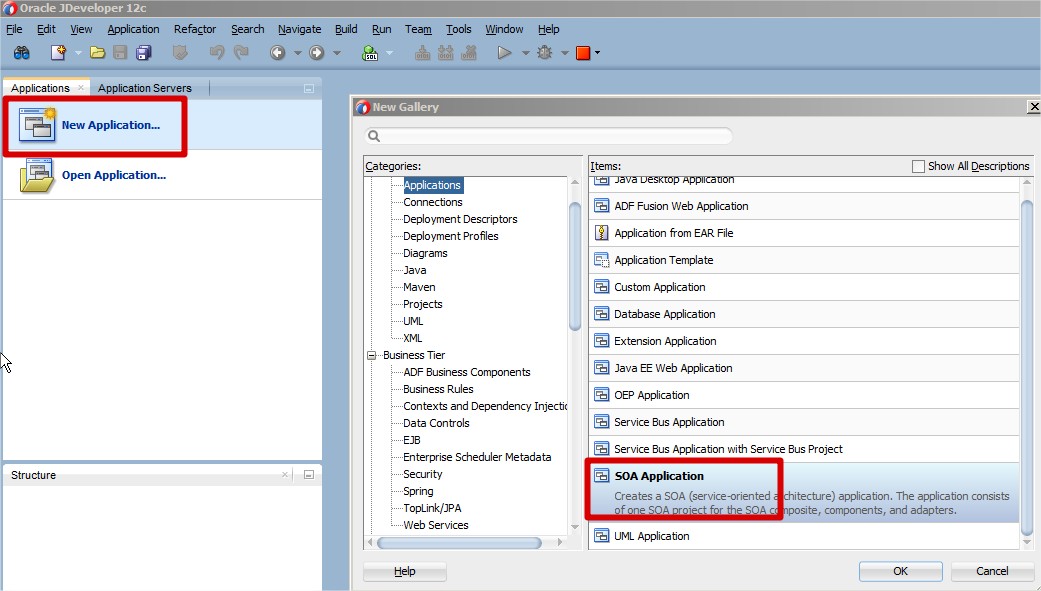Click the Open Application link
Image resolution: width=1041 pixels, height=591 pixels.
(x=113, y=175)
